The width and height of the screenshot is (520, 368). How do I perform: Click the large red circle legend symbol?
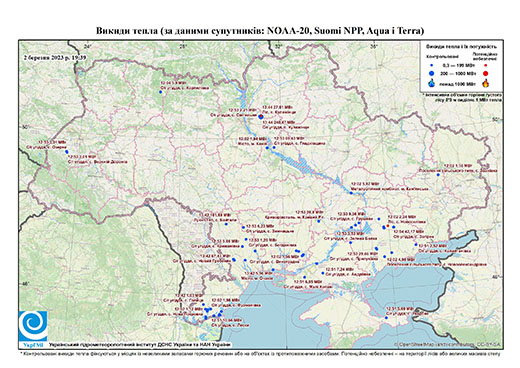tap(486, 74)
